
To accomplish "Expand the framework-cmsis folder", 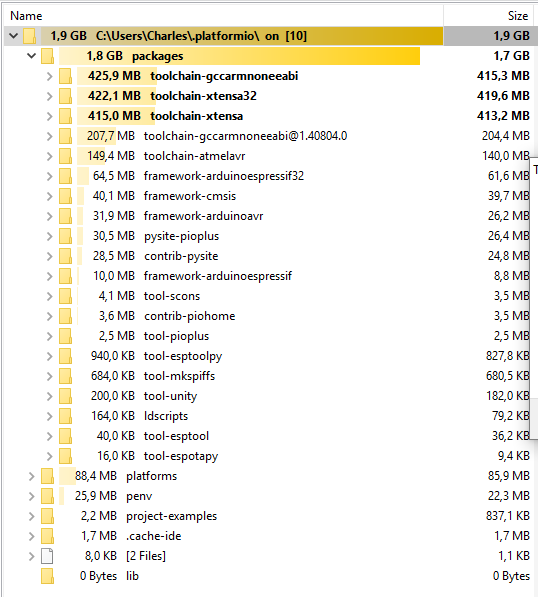I will (49, 196).
